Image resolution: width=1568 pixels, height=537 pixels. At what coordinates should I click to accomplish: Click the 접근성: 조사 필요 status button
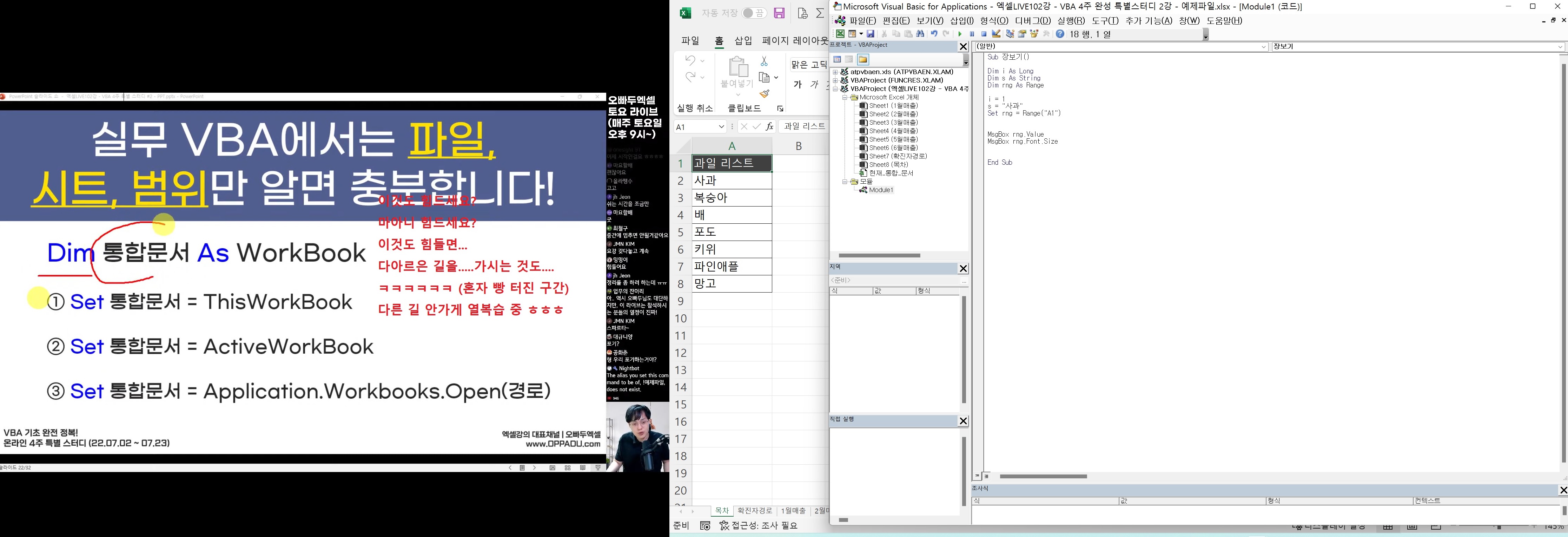[760, 525]
